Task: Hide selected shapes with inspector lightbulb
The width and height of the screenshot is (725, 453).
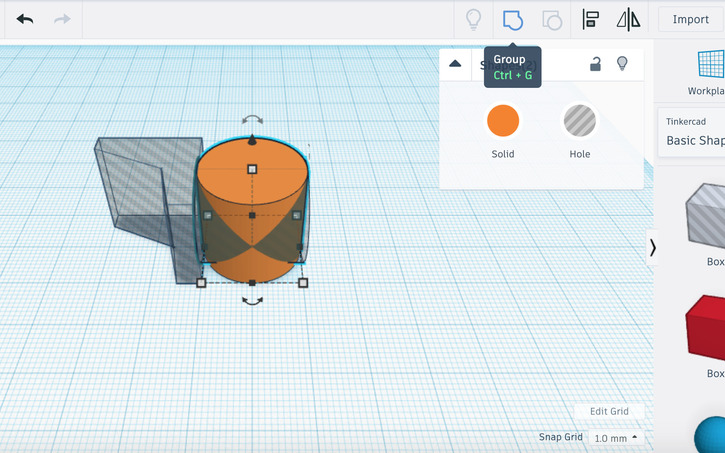Action: coord(622,63)
